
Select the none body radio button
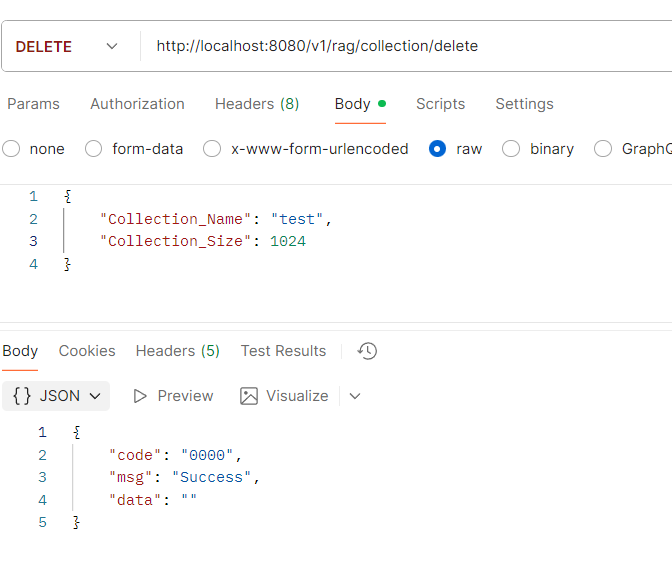tap(11, 149)
